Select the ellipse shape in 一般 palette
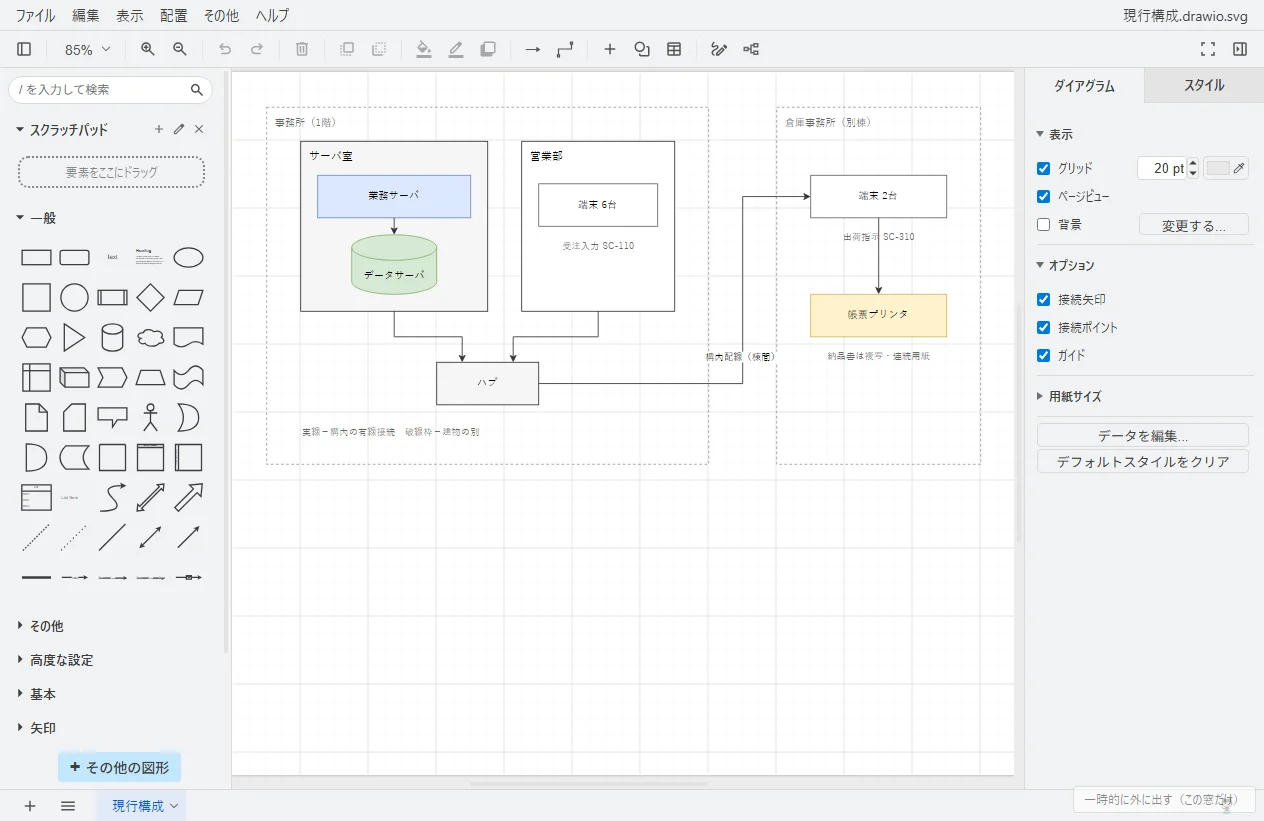Viewport: 1264px width, 821px height. pyautogui.click(x=188, y=258)
